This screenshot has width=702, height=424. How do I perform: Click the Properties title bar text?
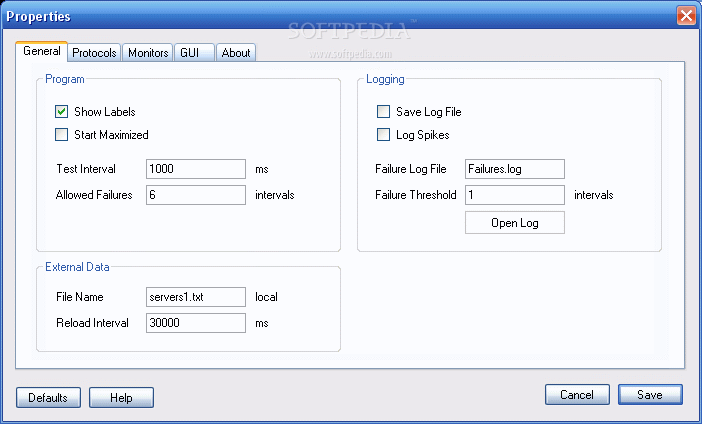tap(39, 17)
